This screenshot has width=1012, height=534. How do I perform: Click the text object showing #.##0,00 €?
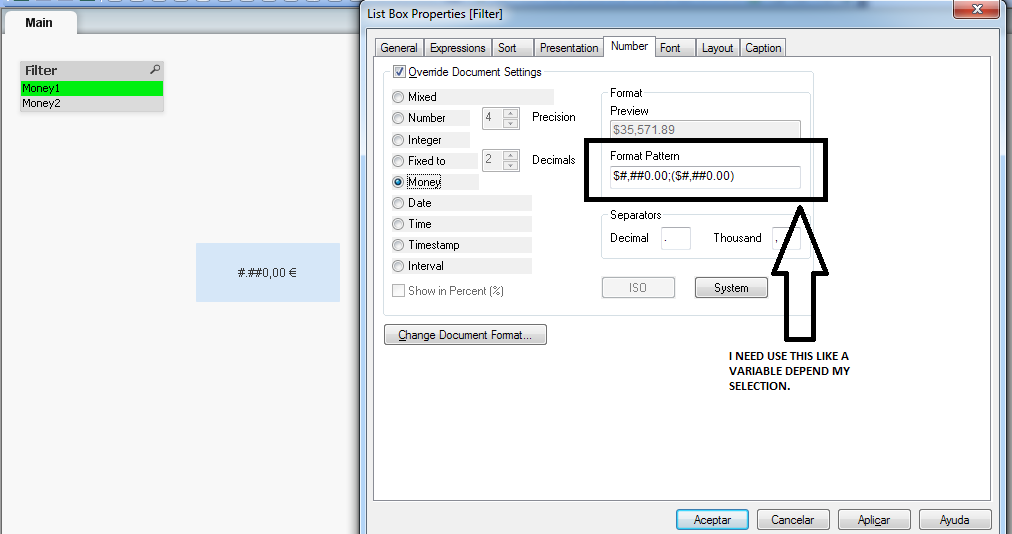coord(268,272)
